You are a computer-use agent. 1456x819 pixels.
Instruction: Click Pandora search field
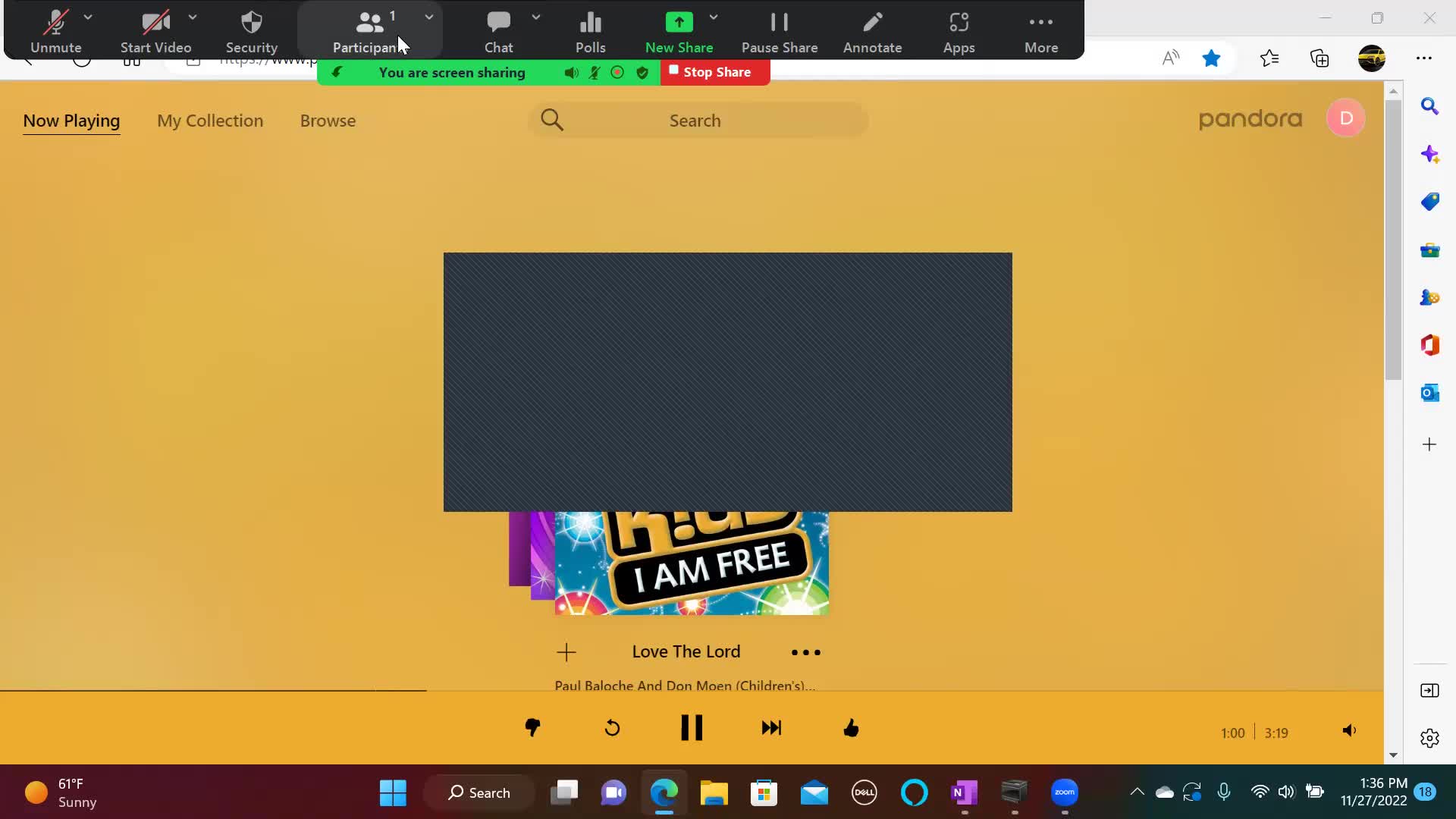698,120
